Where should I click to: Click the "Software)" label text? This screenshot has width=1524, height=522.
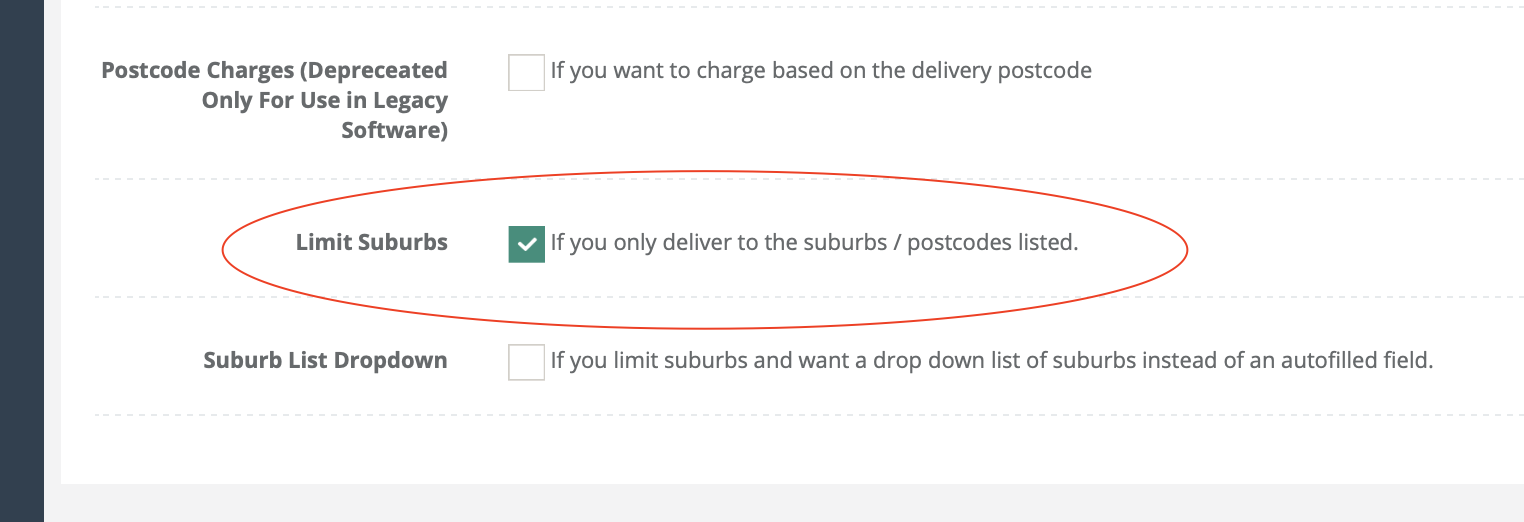pyautogui.click(x=394, y=130)
